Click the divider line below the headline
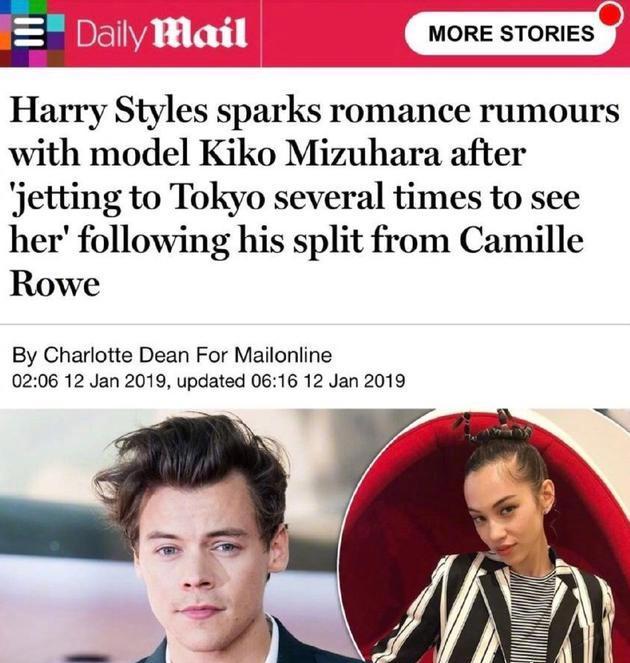Viewport: 630px width, 663px height. [315, 325]
